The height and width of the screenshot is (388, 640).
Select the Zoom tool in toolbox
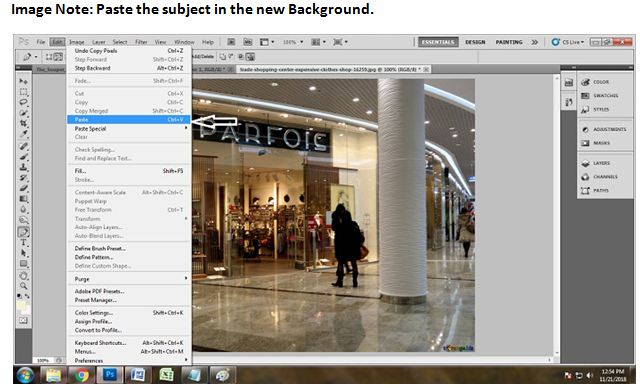(23, 286)
